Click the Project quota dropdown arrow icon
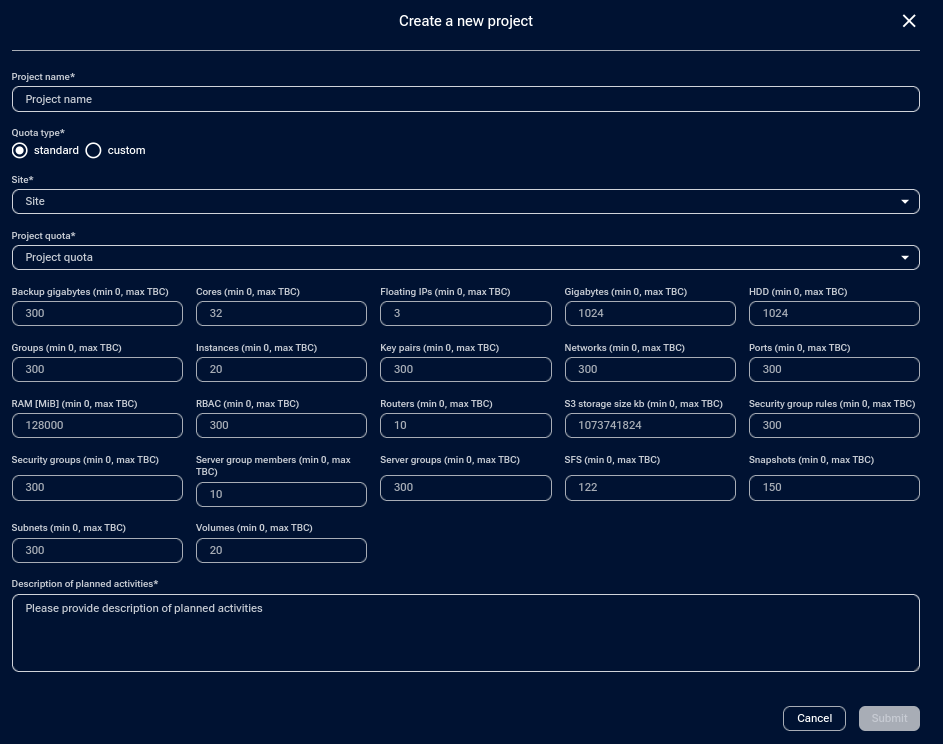 905,258
